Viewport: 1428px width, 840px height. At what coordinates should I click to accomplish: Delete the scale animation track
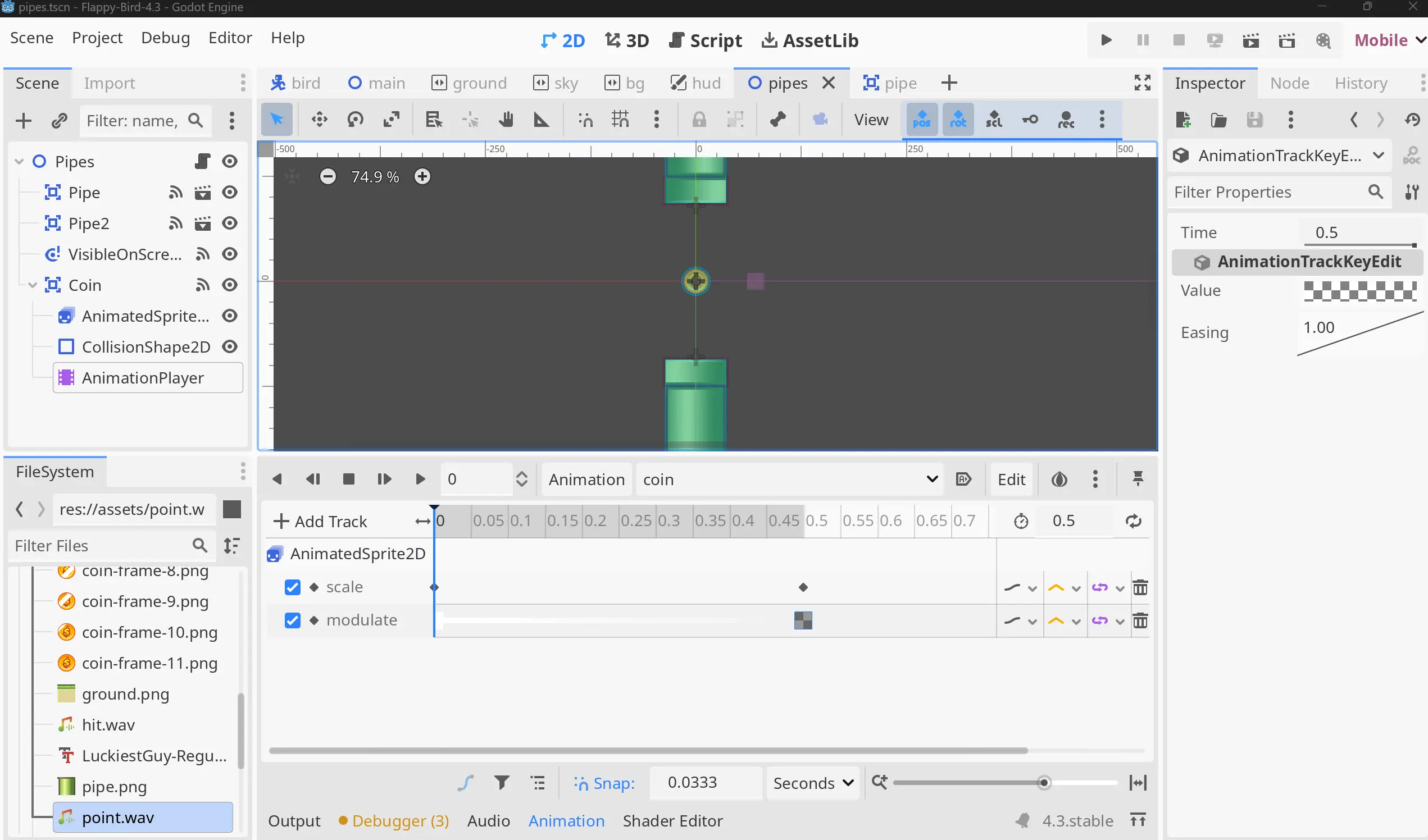1140,587
